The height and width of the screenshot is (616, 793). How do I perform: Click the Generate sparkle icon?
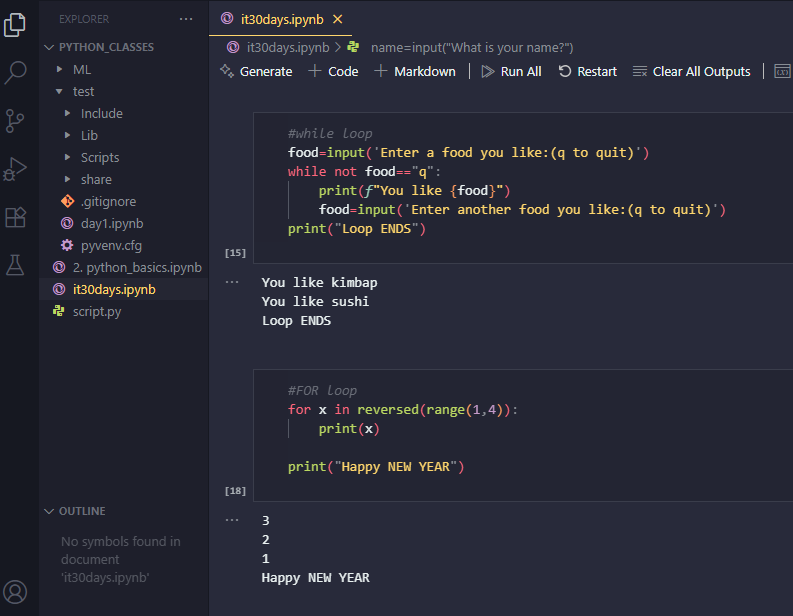pos(227,71)
